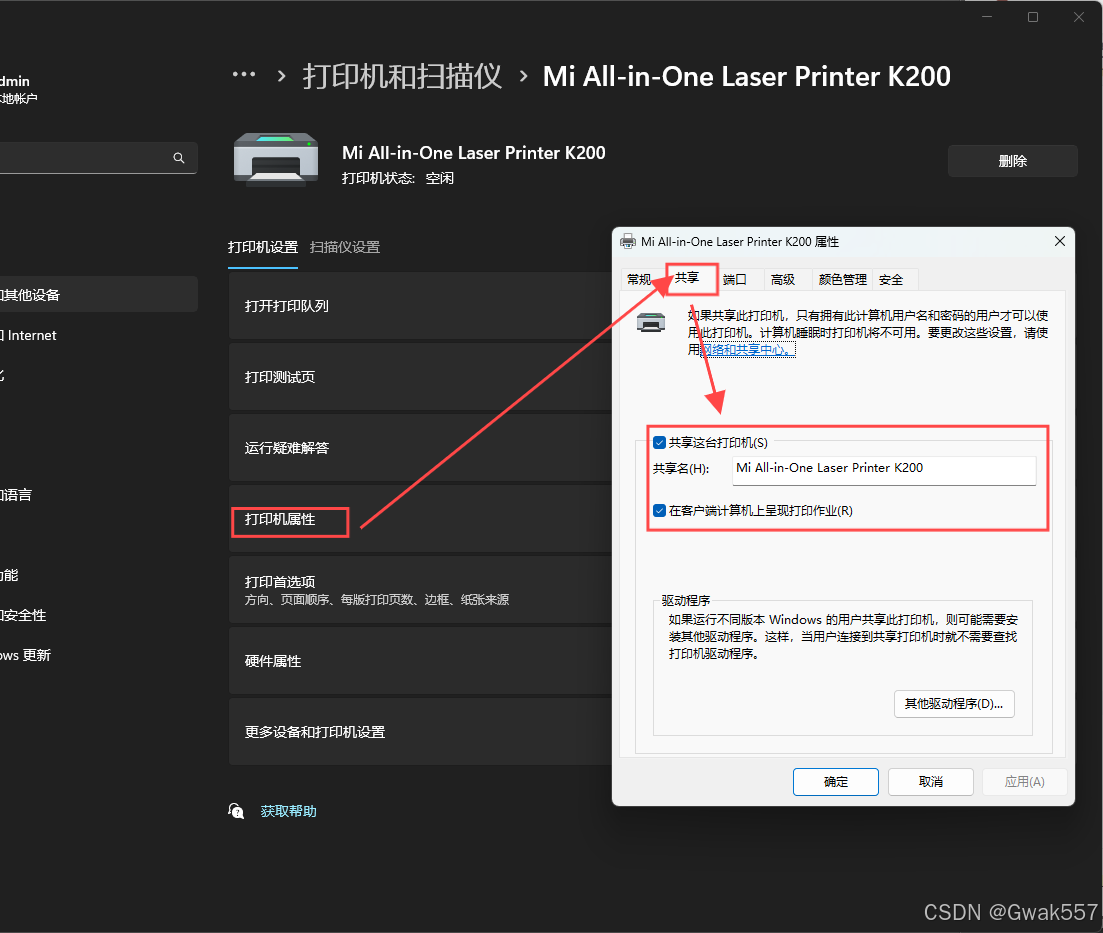Click 打印机状态: 空闲 status text
The image size is (1103, 933).
397,179
